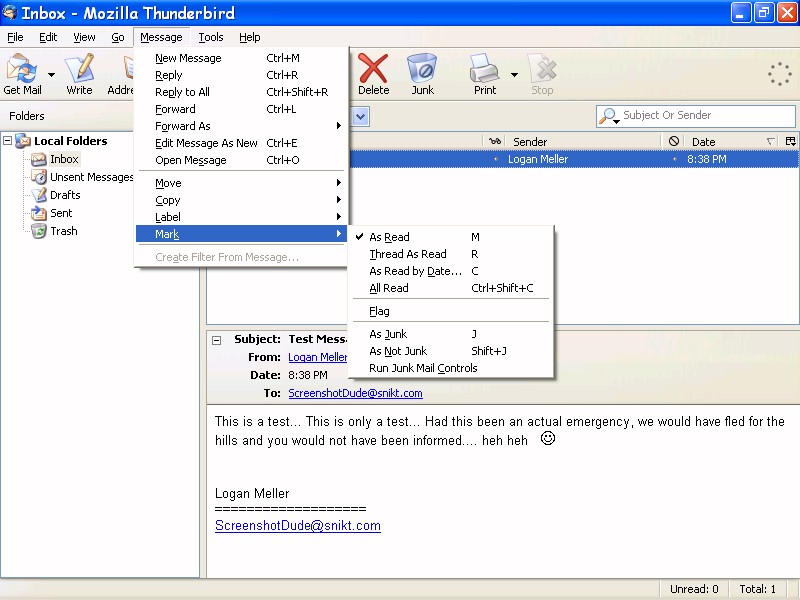This screenshot has height=600, width=800.
Task: Select Reply to All menu entry
Action: 242,92
